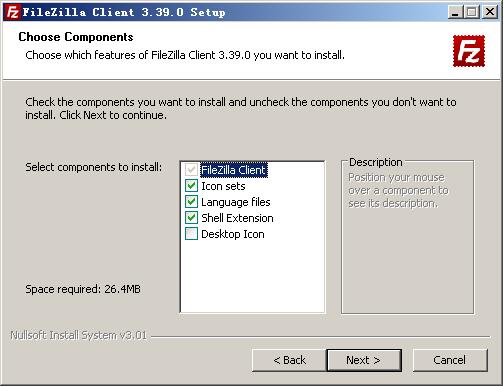This screenshot has width=503, height=386.
Task: Click the greyed FileZilla Client checkbox
Action: tap(191, 170)
